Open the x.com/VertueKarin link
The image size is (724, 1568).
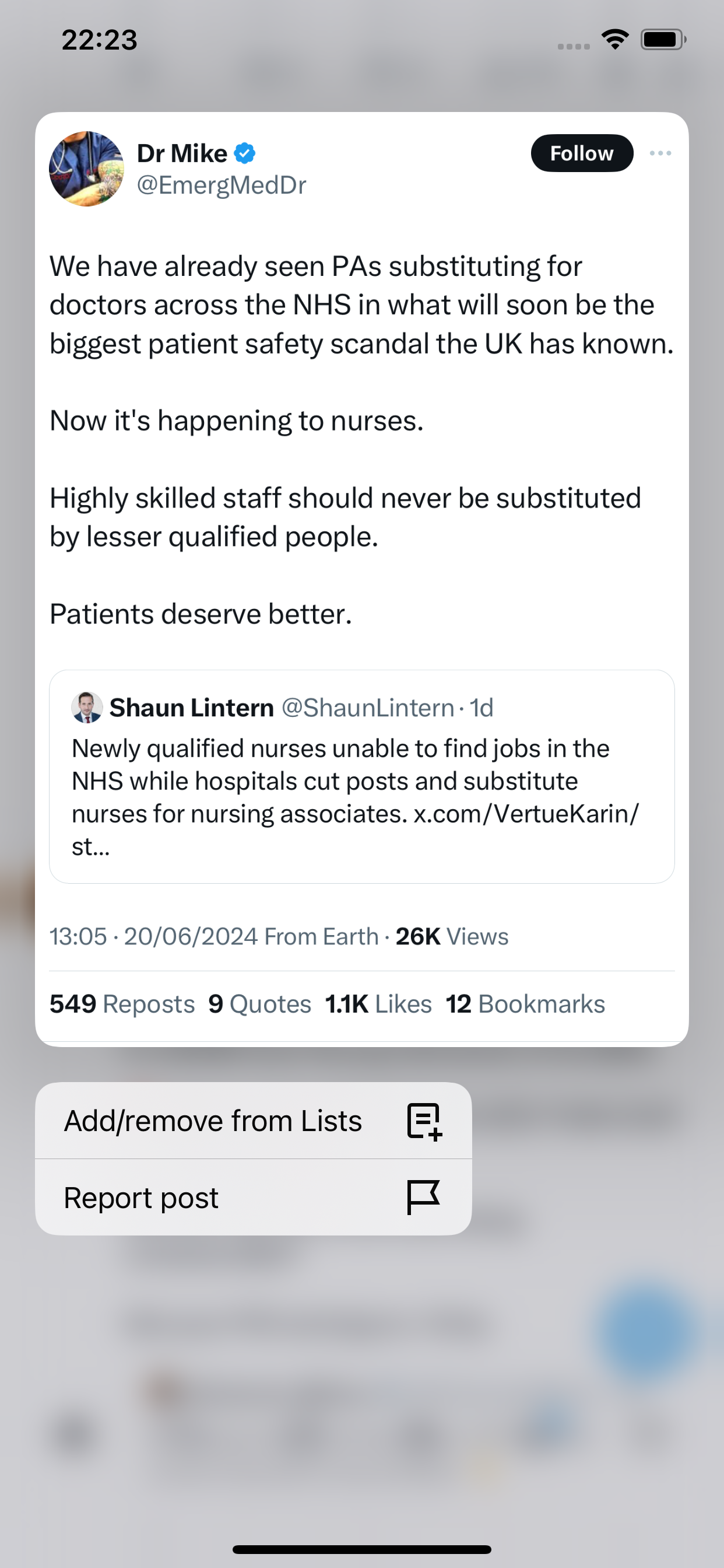click(x=526, y=814)
